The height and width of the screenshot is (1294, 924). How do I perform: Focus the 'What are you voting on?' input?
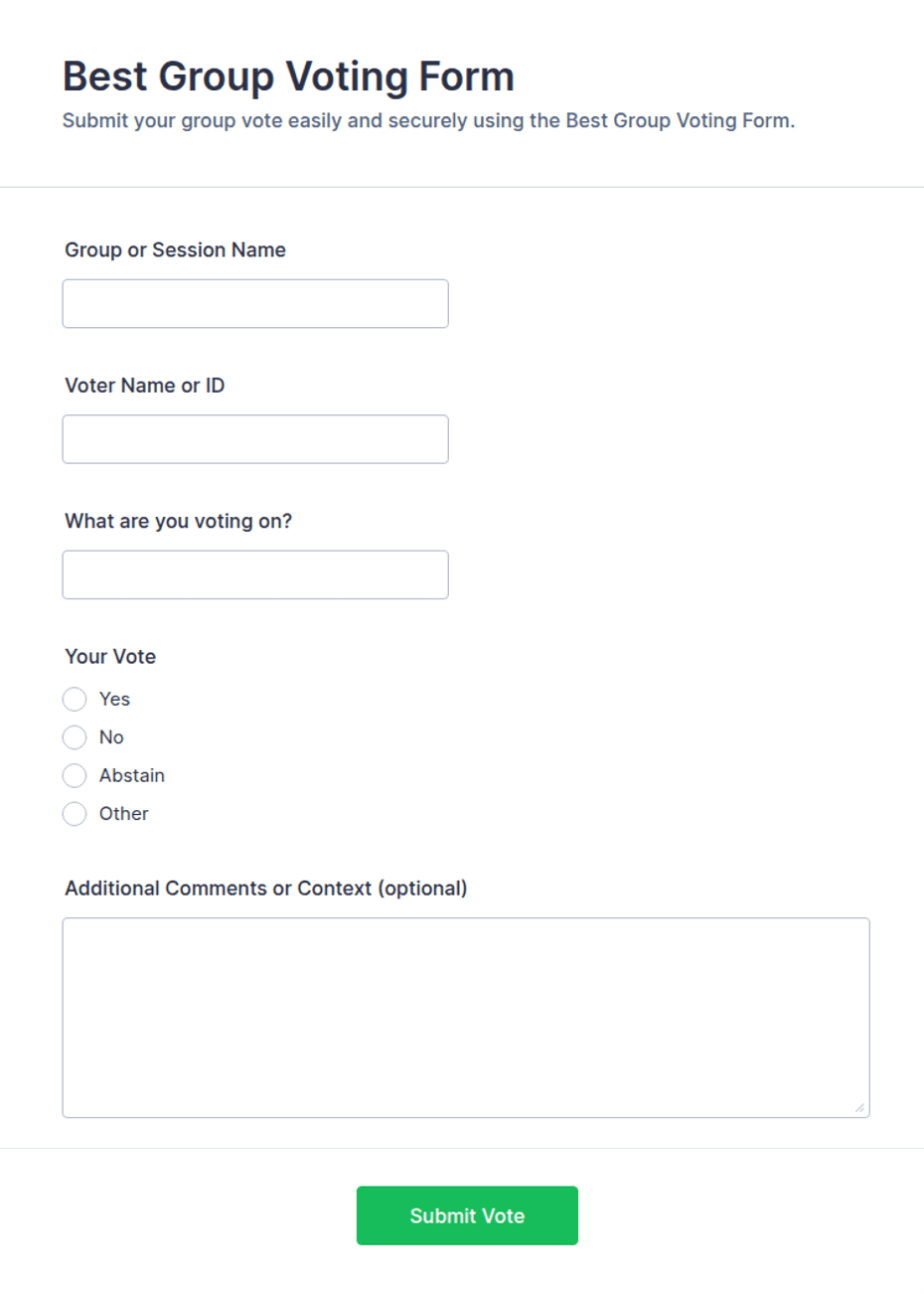coord(255,574)
